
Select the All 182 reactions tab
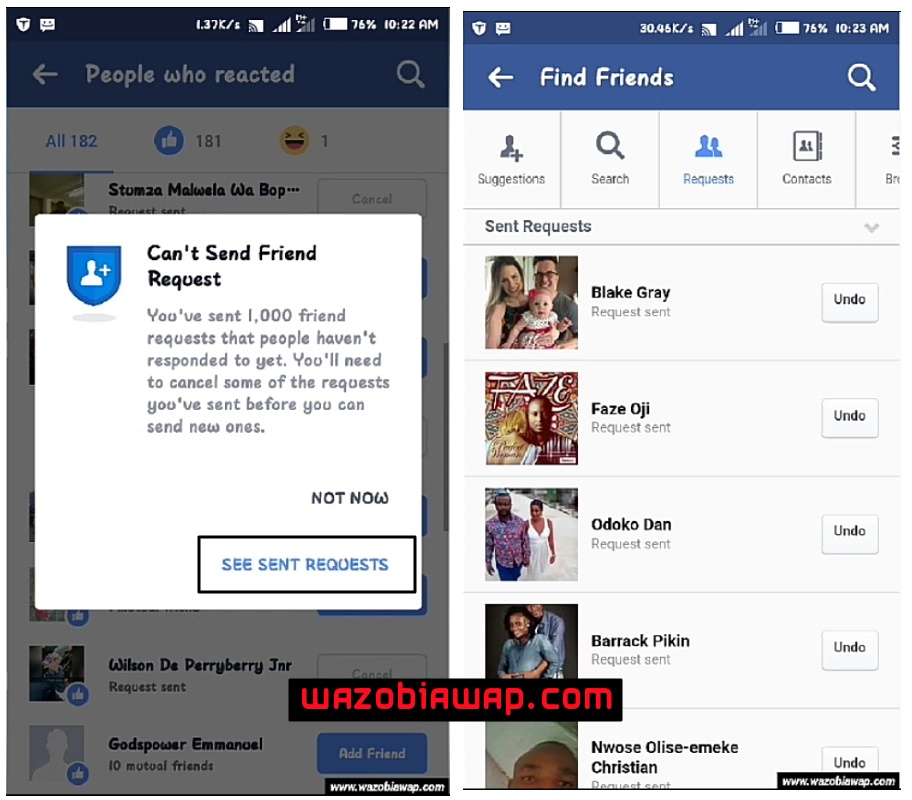click(72, 141)
